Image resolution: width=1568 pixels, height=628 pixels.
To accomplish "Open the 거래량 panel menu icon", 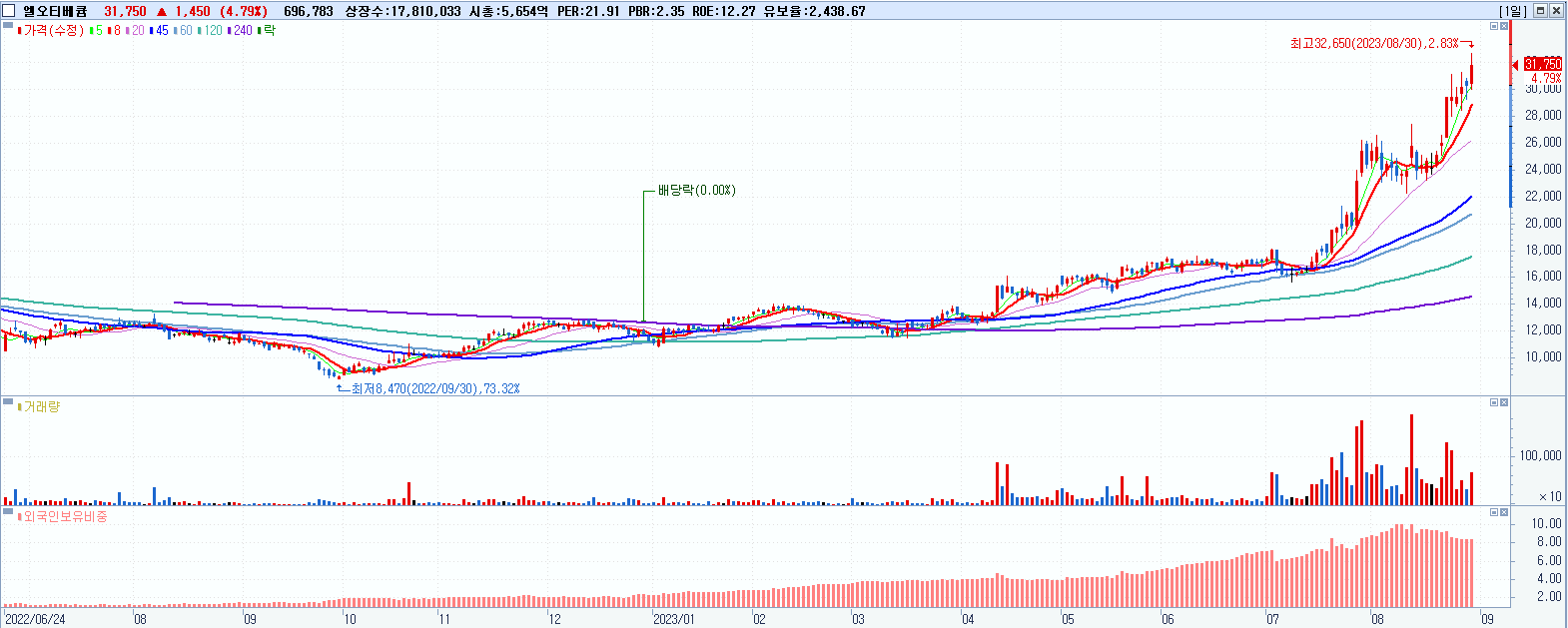I will [x=8, y=402].
